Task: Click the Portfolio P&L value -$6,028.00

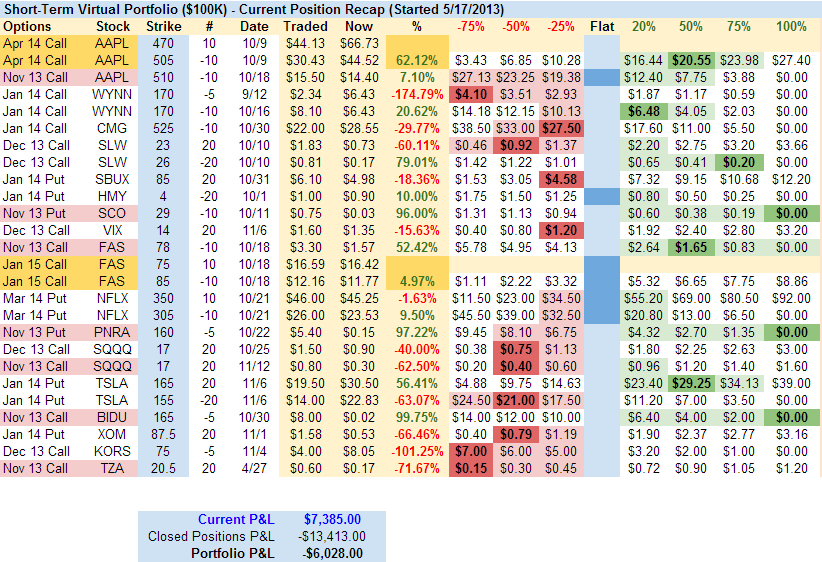Action: (334, 553)
